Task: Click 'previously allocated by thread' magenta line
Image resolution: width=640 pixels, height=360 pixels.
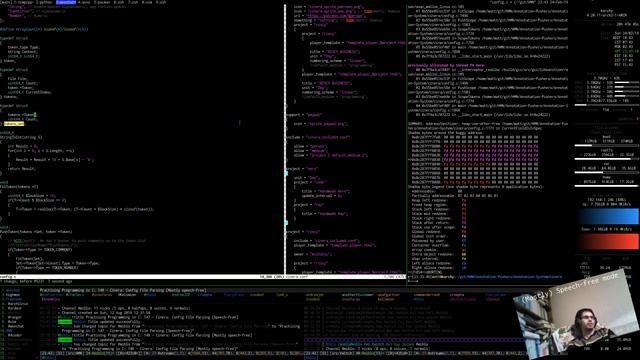Action: point(446,65)
